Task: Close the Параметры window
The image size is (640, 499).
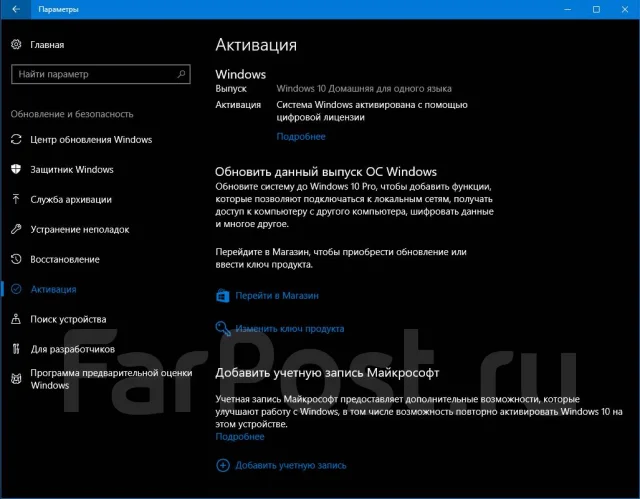Action: point(625,9)
